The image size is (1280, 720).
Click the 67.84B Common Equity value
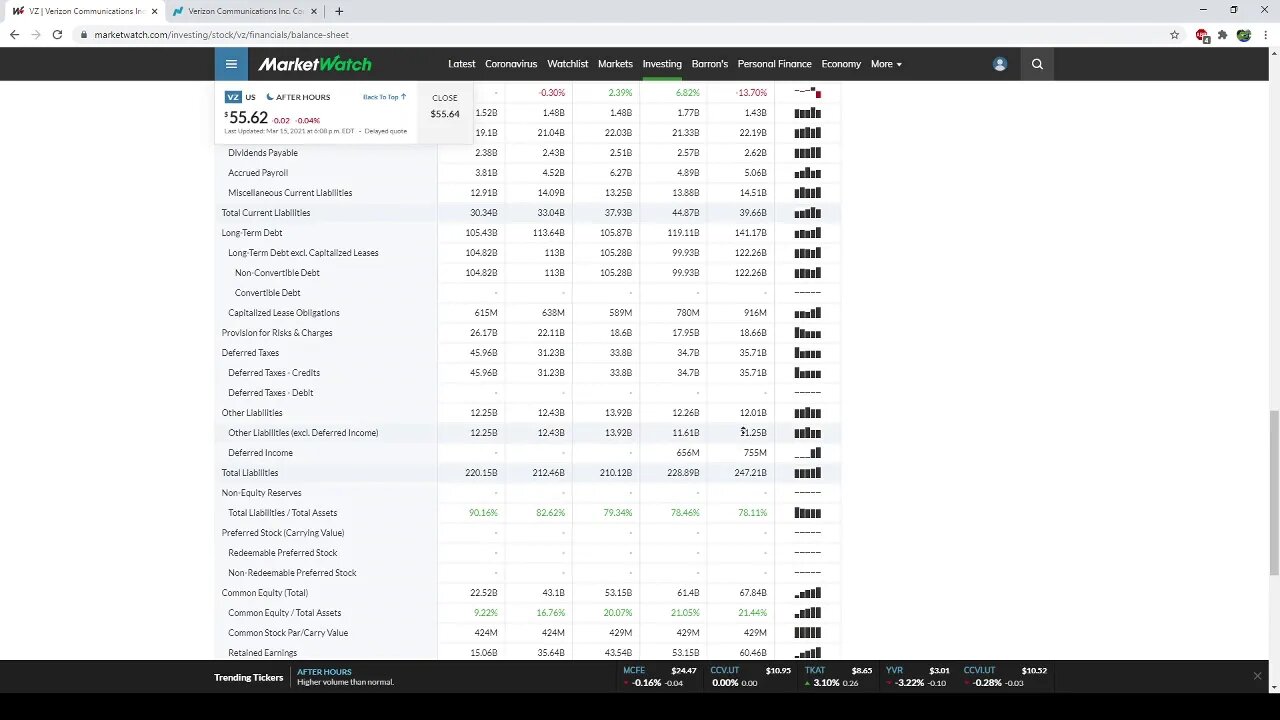click(753, 593)
